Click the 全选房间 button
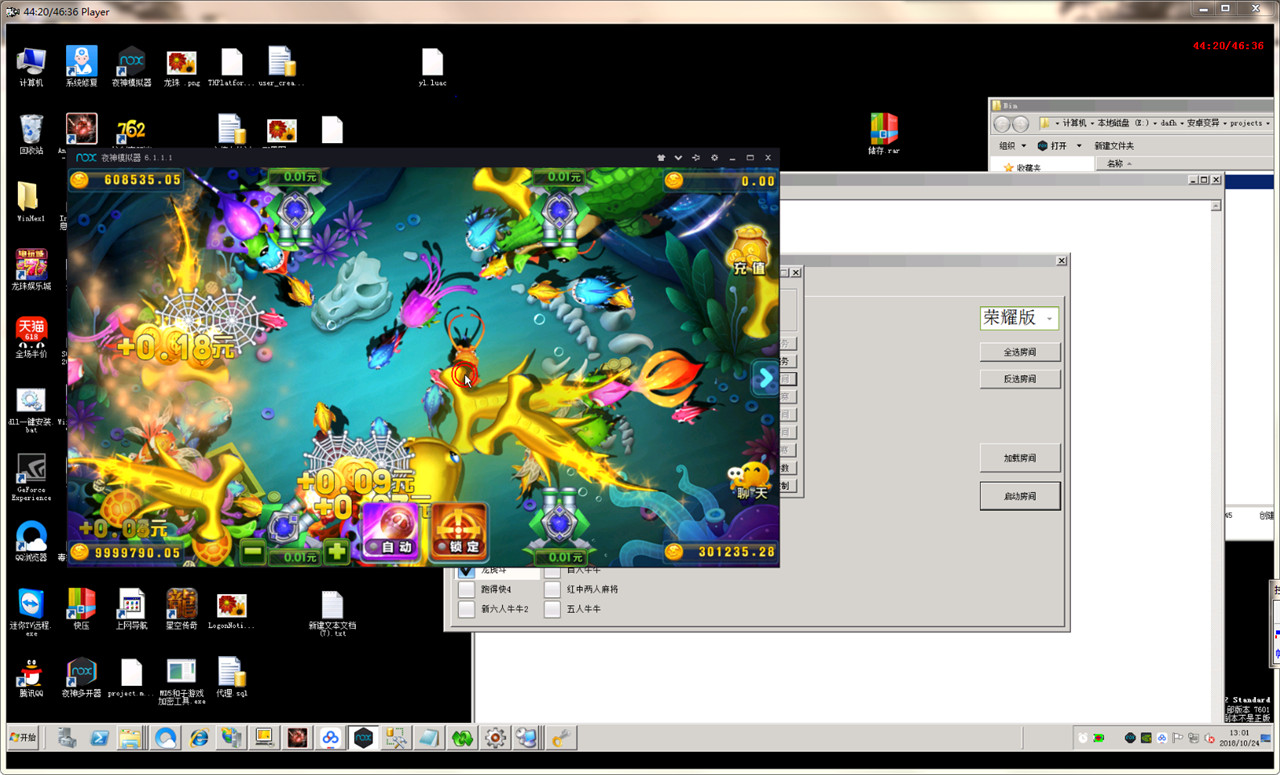The height and width of the screenshot is (775, 1280). tap(1019, 352)
